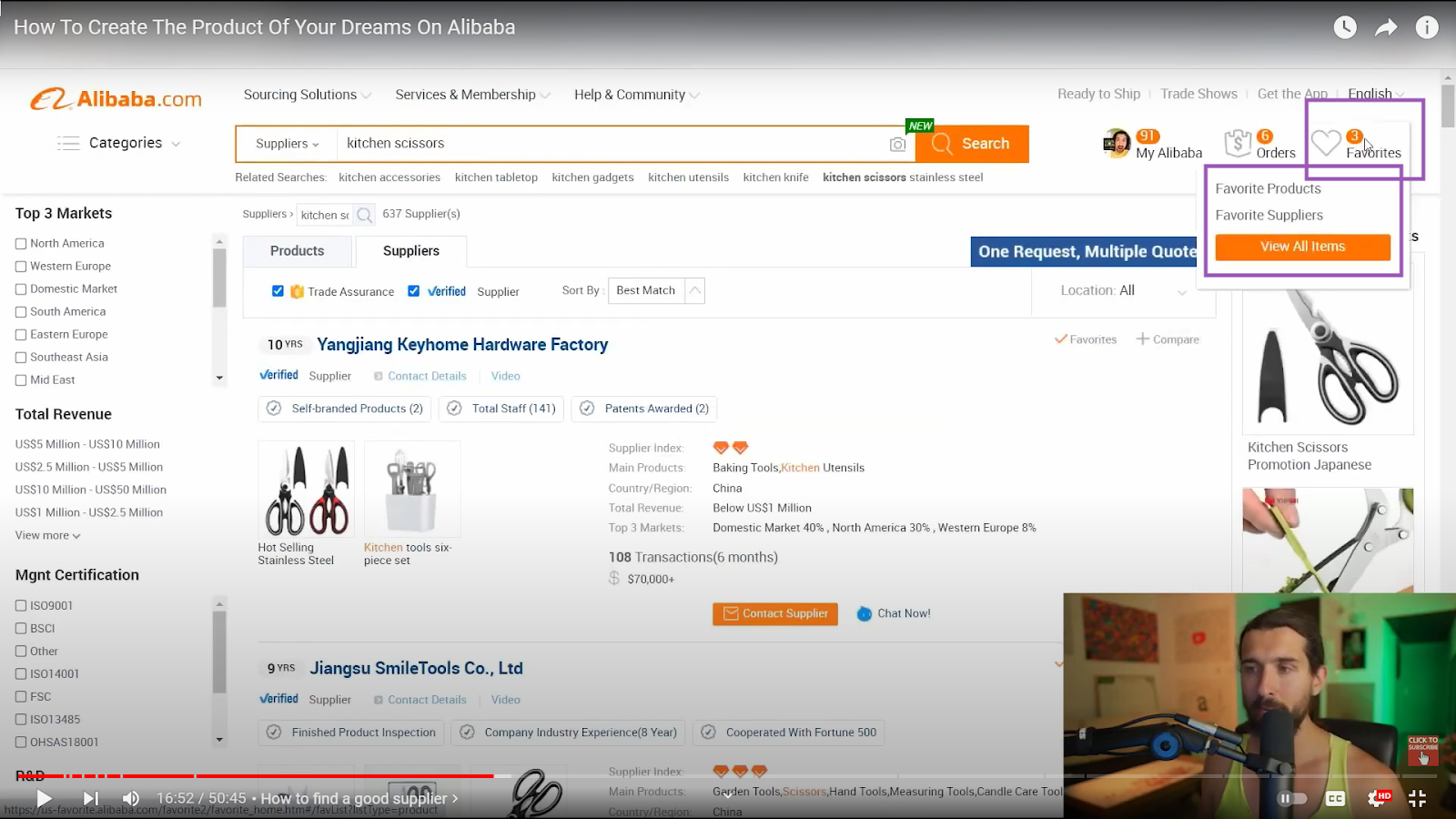The width and height of the screenshot is (1456, 819).
Task: Expand Sourcing Solutions menu
Action: [x=308, y=95]
